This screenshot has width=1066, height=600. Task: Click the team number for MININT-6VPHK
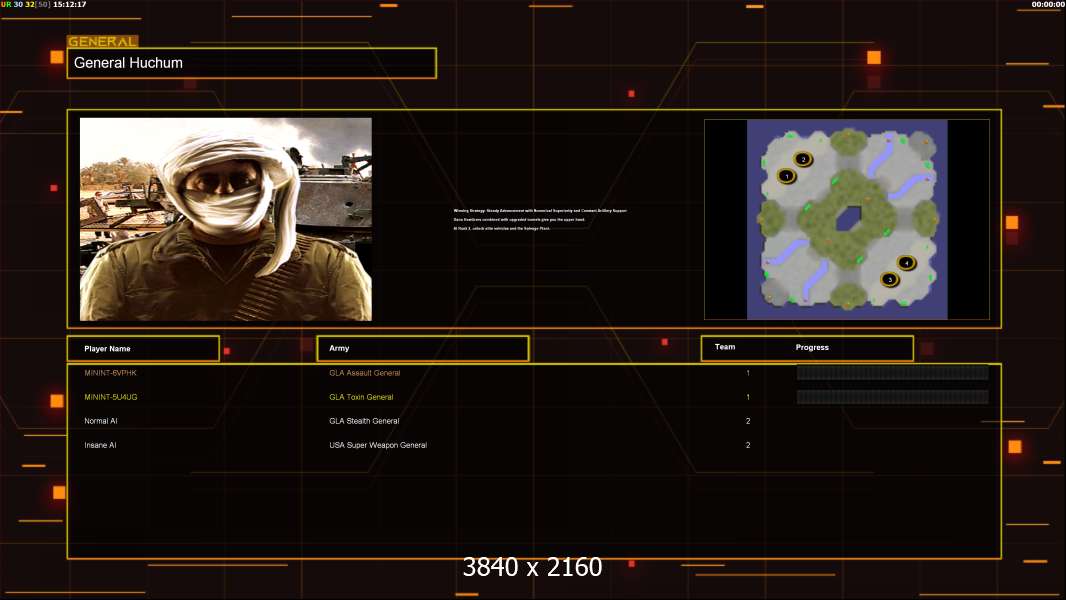[x=748, y=373]
